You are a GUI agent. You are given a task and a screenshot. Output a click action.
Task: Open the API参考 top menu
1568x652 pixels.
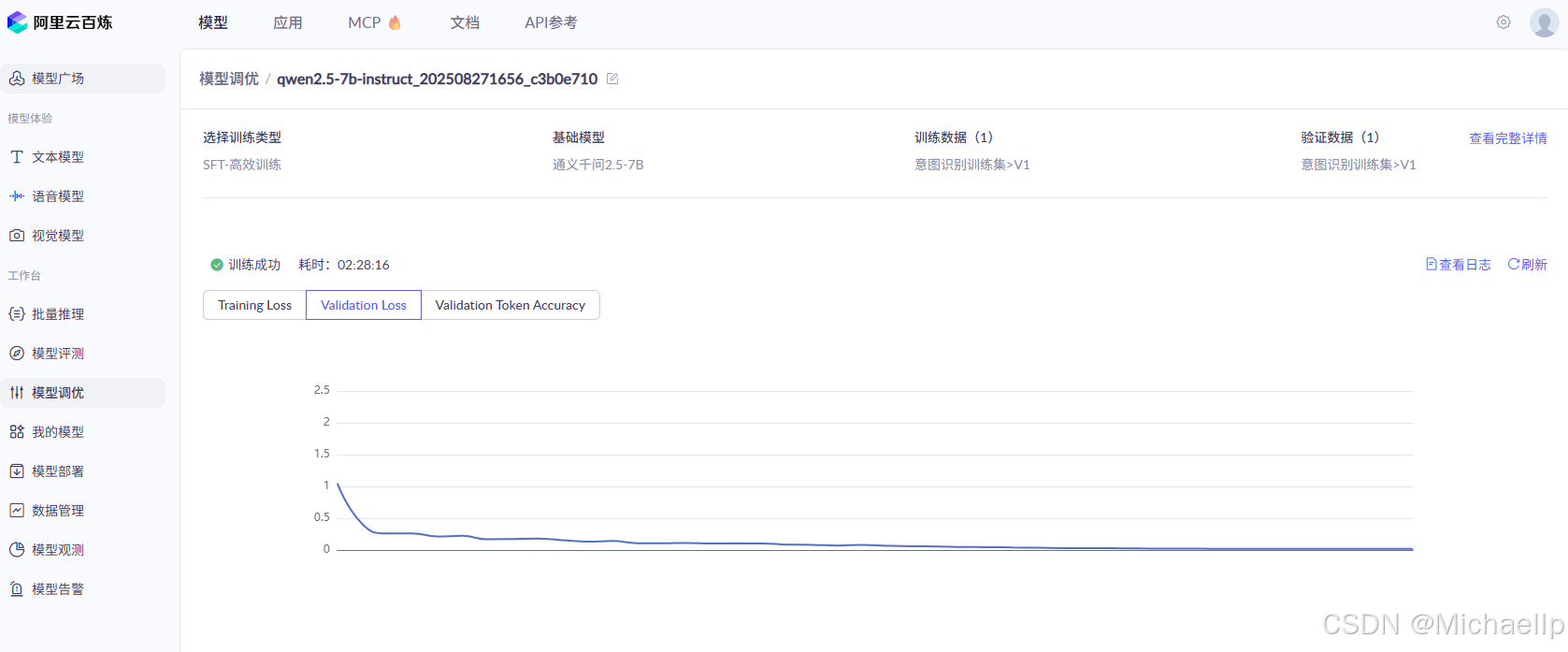tap(551, 22)
